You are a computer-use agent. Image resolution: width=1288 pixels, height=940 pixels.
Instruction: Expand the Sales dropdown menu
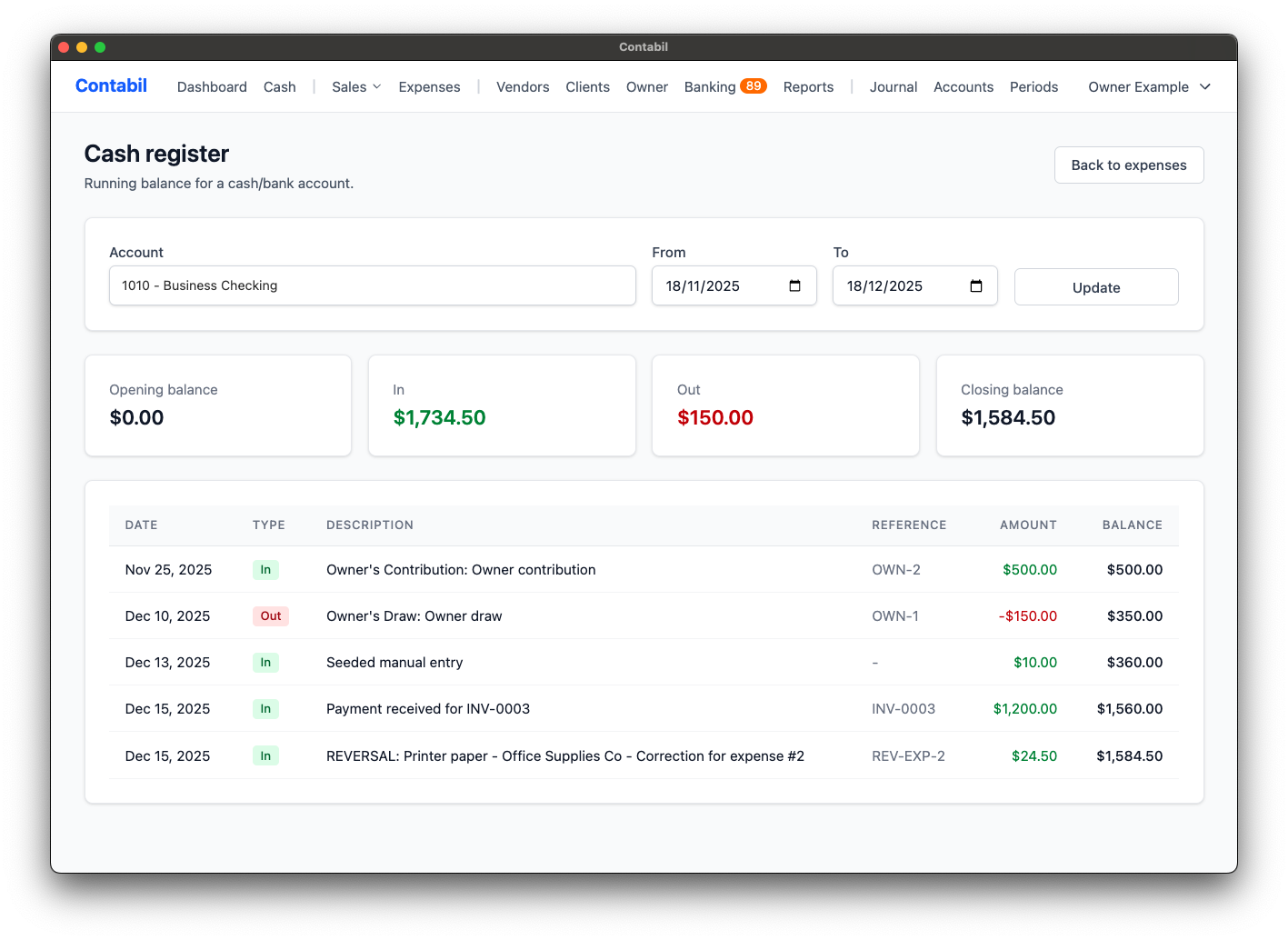[x=354, y=86]
